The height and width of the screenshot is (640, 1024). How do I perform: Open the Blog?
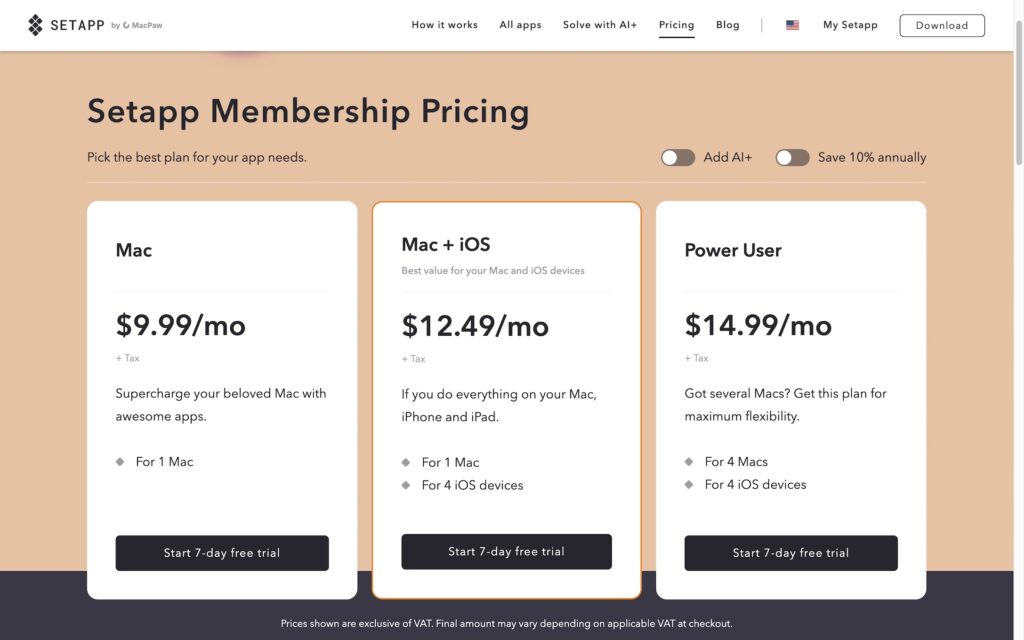click(727, 24)
